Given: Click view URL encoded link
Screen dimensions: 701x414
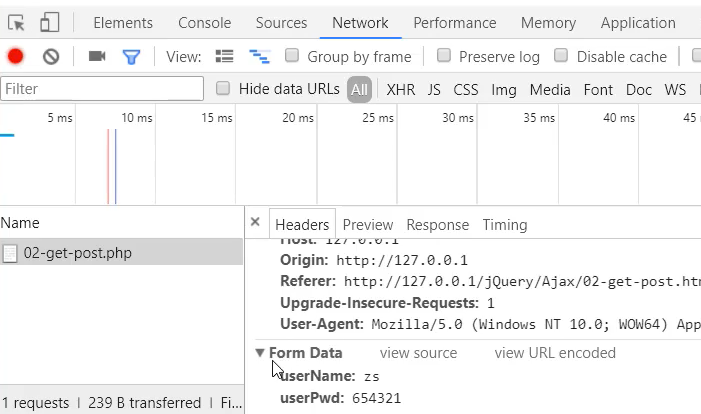Looking at the screenshot, I should (x=555, y=353).
